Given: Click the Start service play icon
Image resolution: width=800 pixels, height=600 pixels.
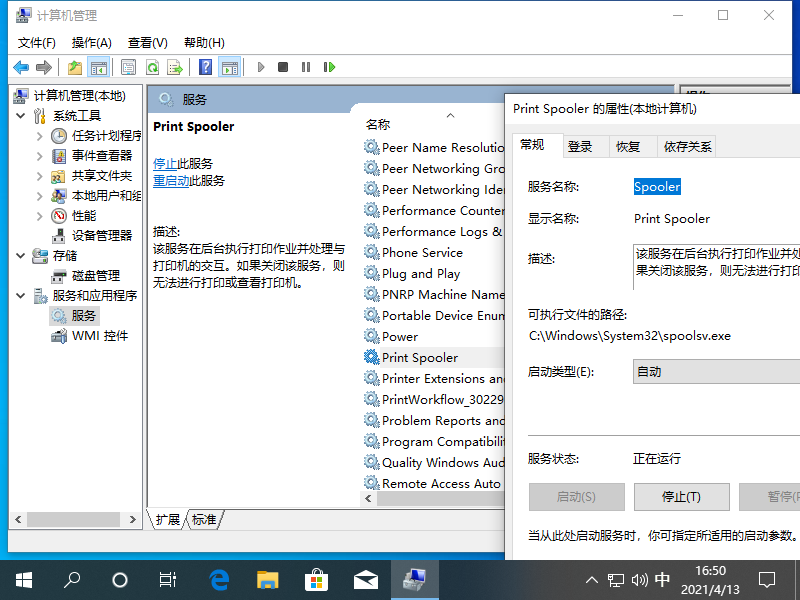Looking at the screenshot, I should [261, 67].
